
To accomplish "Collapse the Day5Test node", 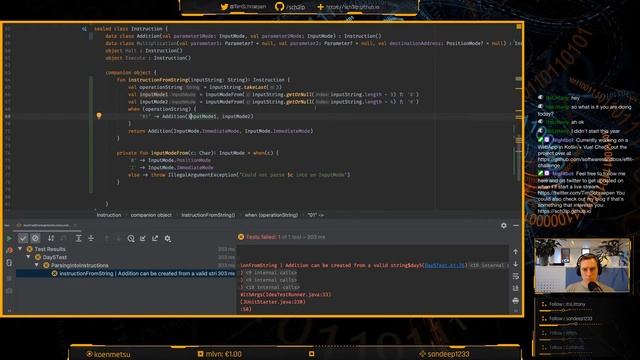I will click(28, 257).
